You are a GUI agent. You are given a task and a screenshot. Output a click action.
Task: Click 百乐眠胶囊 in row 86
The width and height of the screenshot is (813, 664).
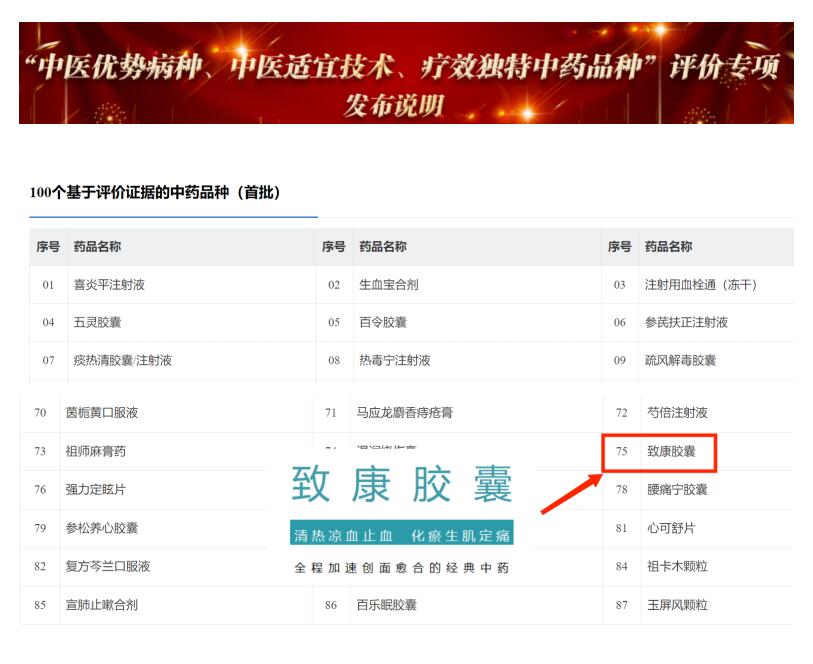point(386,605)
